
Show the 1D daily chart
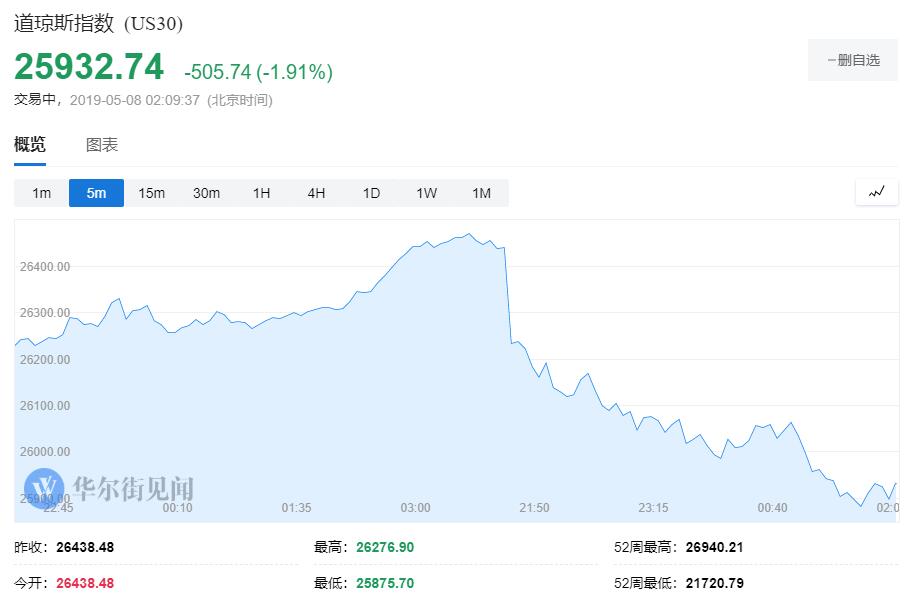pos(371,193)
